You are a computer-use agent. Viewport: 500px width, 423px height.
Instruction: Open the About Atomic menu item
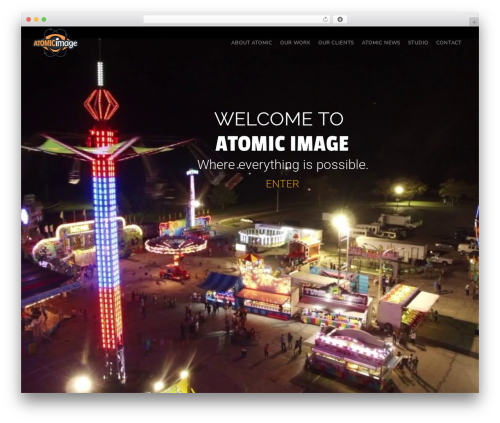(x=251, y=43)
